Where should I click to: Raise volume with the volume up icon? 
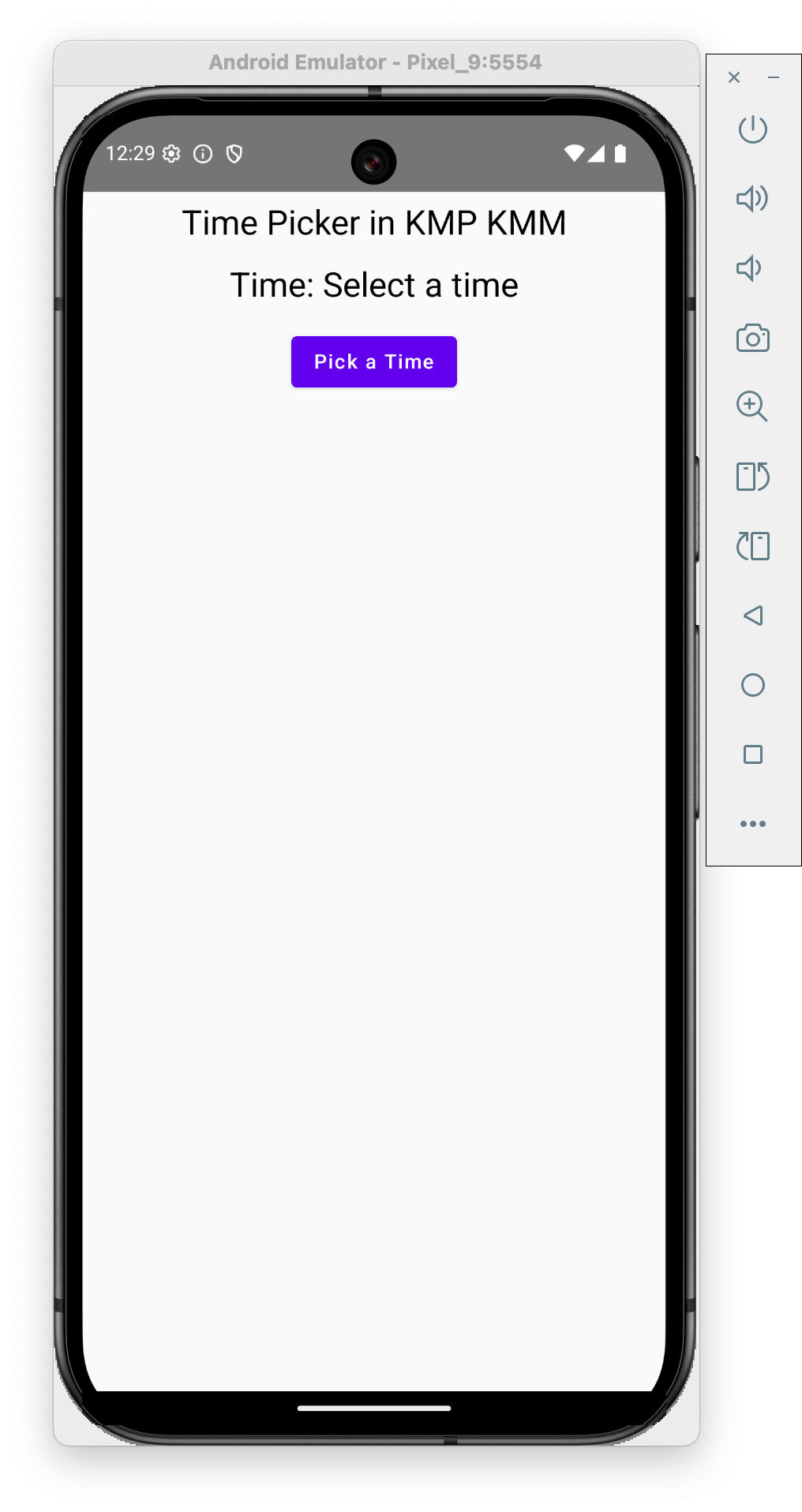tap(752, 199)
